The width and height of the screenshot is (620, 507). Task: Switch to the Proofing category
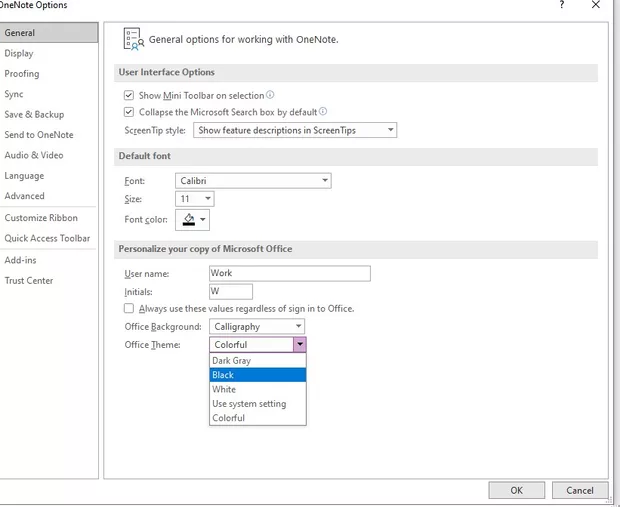coord(22,74)
